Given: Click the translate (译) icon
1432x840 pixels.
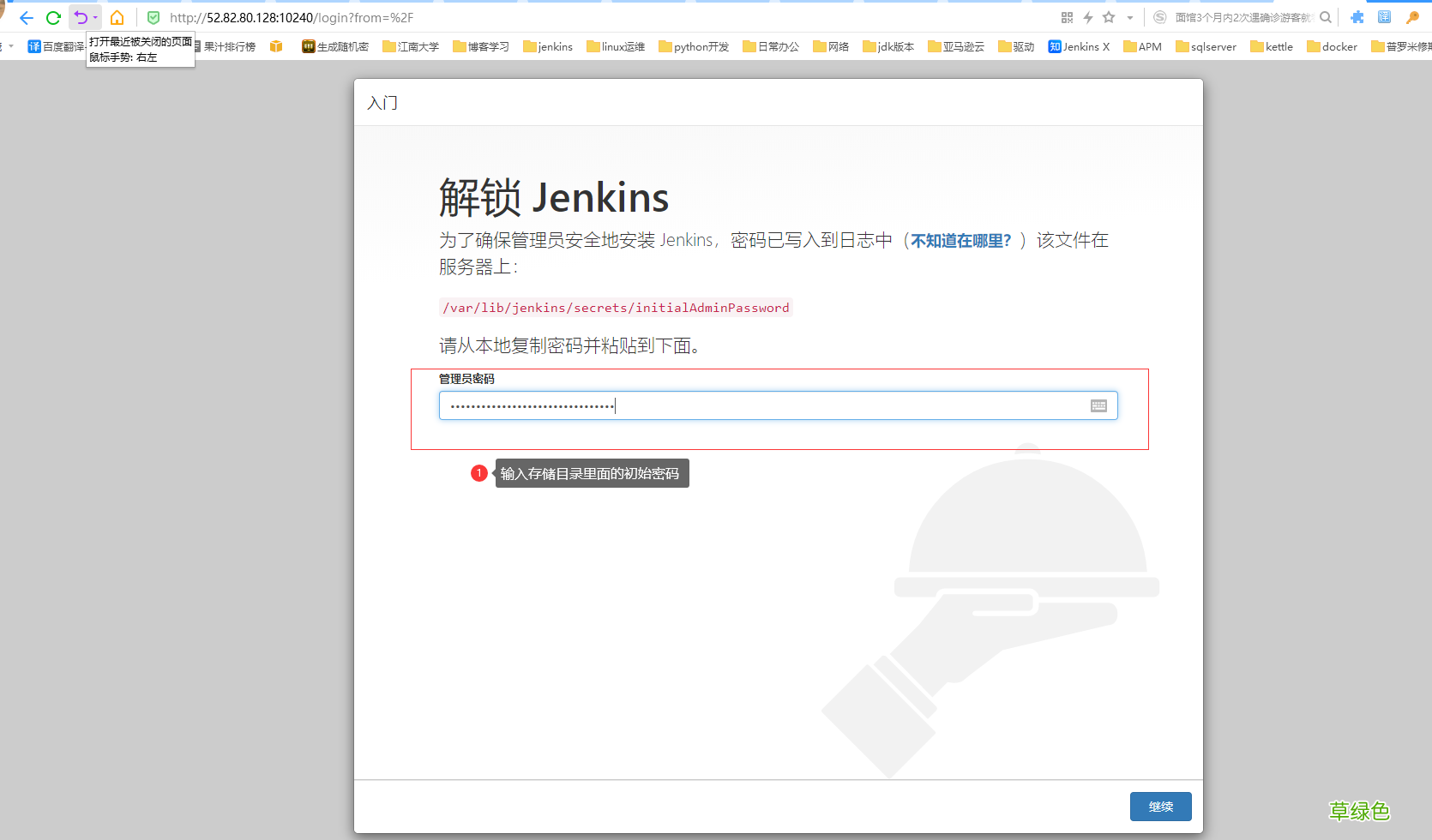Looking at the screenshot, I should click(1383, 17).
